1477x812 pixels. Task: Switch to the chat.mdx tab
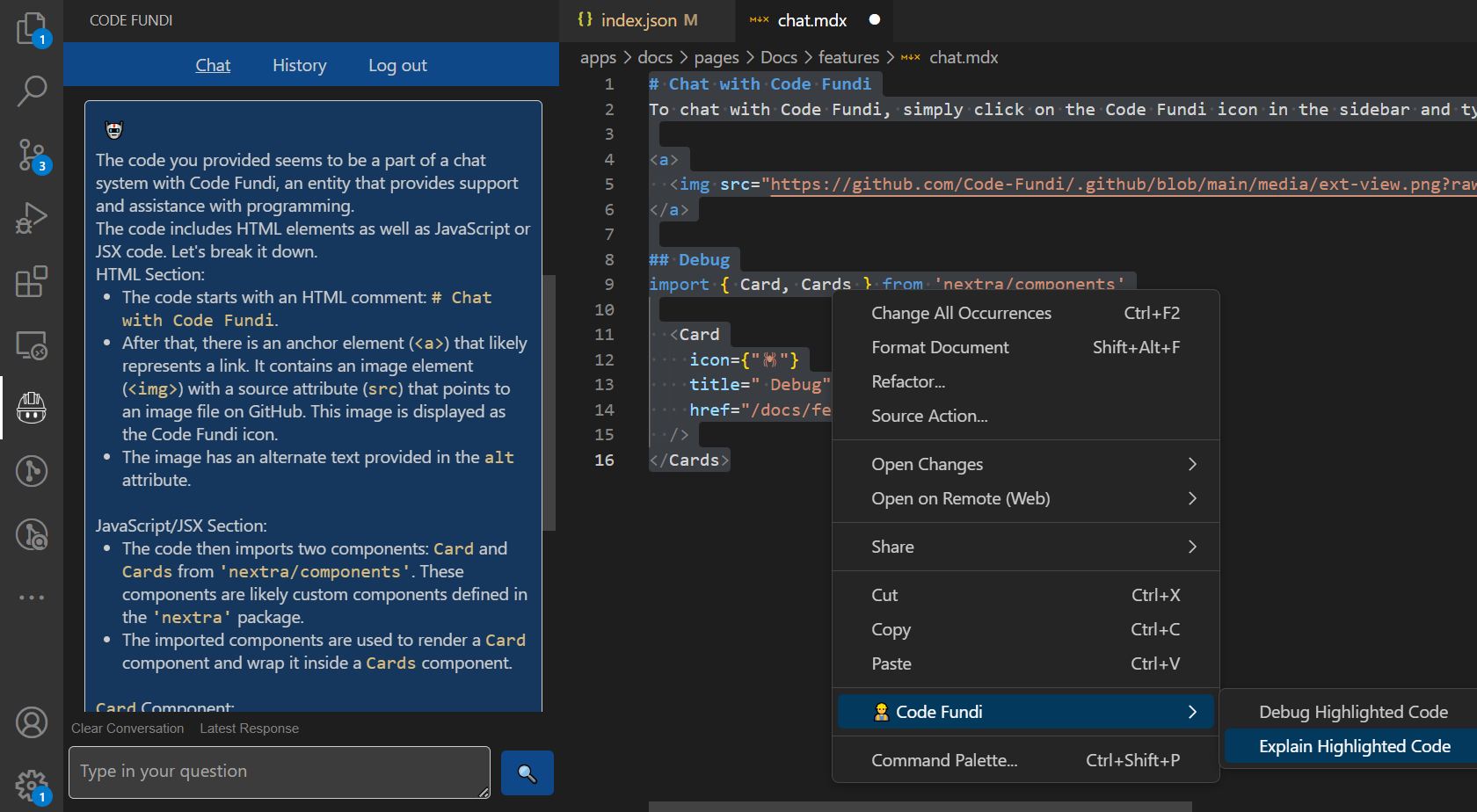812,20
